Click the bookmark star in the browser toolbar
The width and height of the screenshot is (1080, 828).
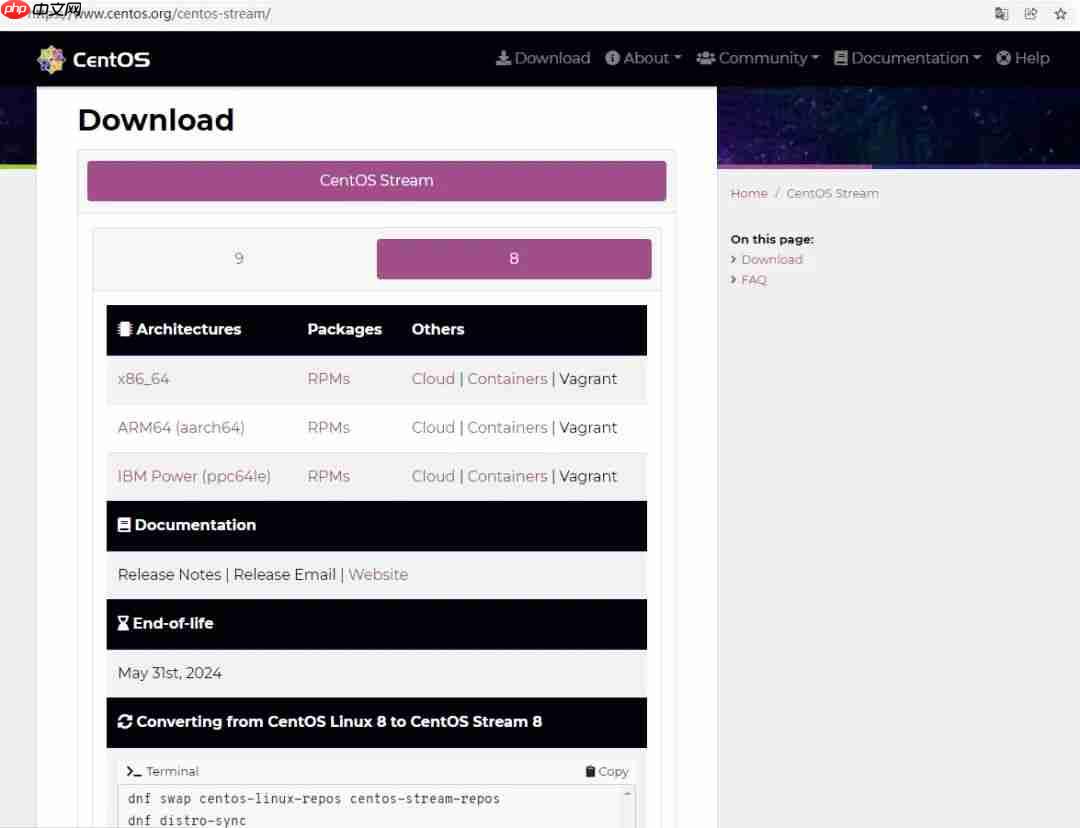coord(1059,14)
